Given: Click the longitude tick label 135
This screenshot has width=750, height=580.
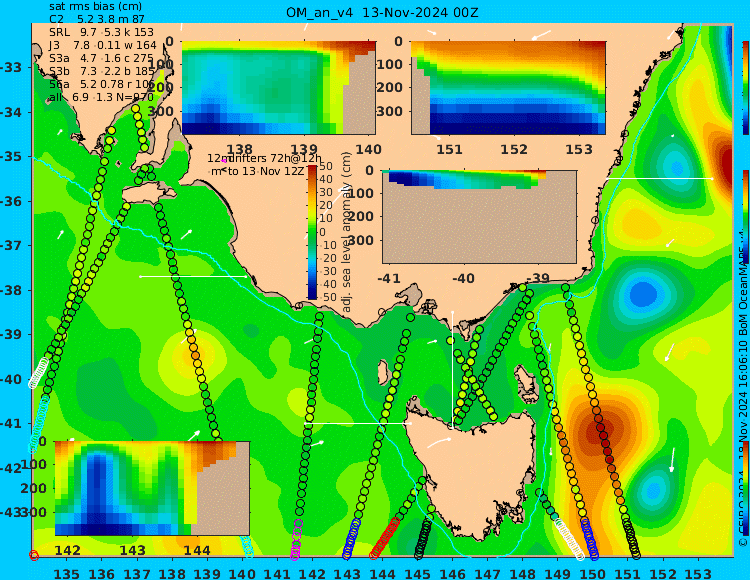Looking at the screenshot, I should click(66, 573).
